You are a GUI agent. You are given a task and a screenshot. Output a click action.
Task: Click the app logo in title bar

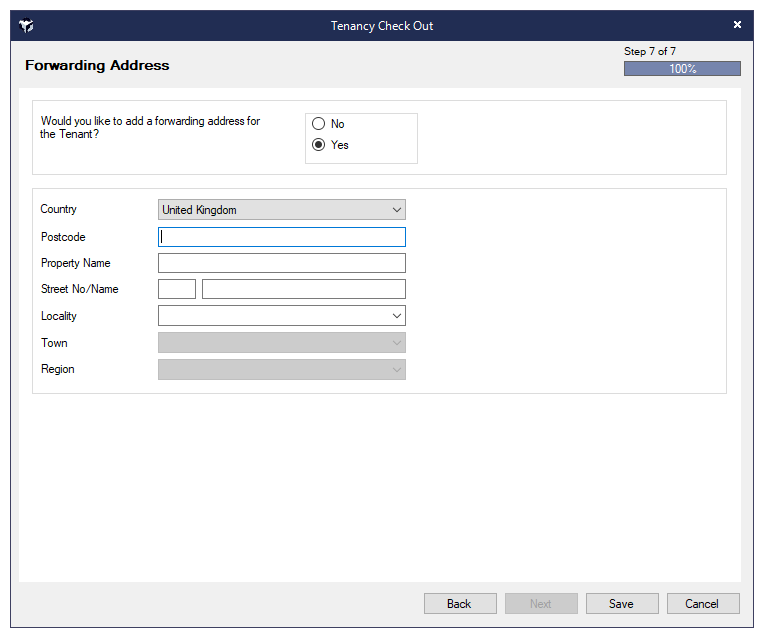(x=27, y=26)
